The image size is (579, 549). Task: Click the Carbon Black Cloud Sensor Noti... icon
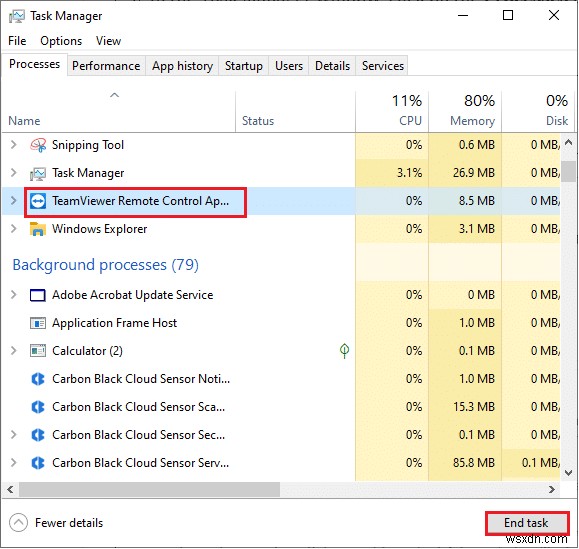pyautogui.click(x=38, y=379)
